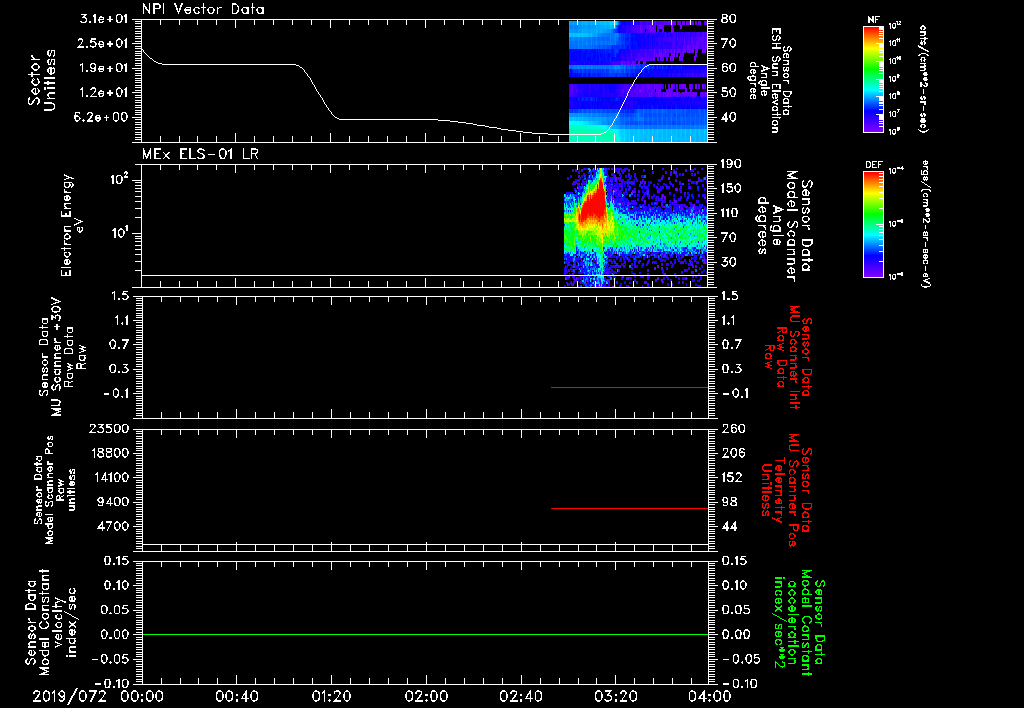Click the red "MU Scanner Int Raw Data" label

(x=788, y=357)
